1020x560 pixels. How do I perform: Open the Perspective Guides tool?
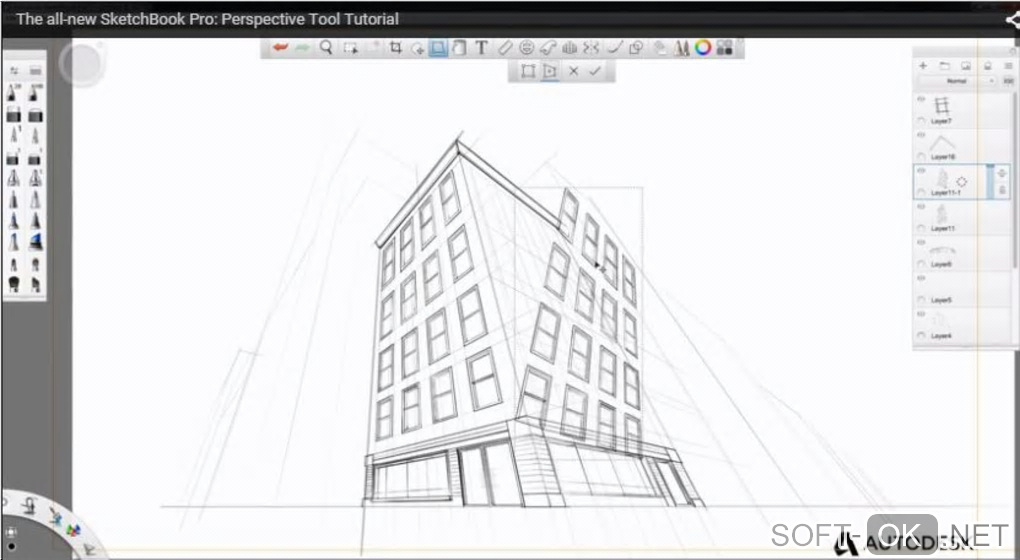point(569,47)
